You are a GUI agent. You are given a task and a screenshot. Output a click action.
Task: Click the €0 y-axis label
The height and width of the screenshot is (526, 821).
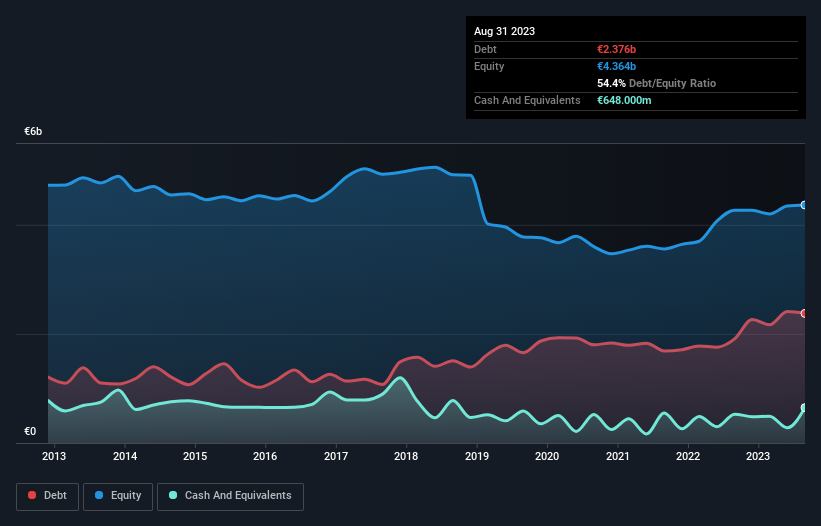tap(30, 431)
